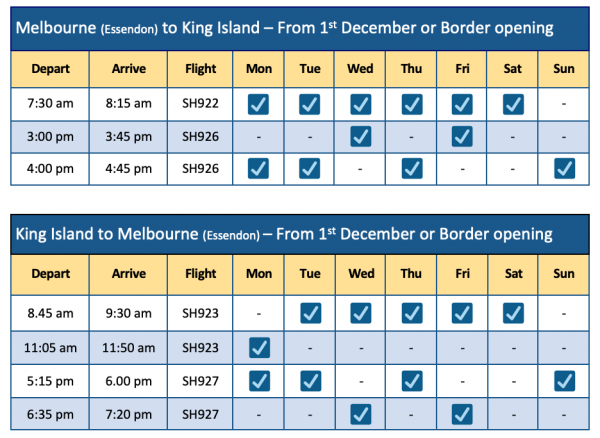600x438 pixels.
Task: Click the Melbourne to King Island title banner
Action: point(300,28)
